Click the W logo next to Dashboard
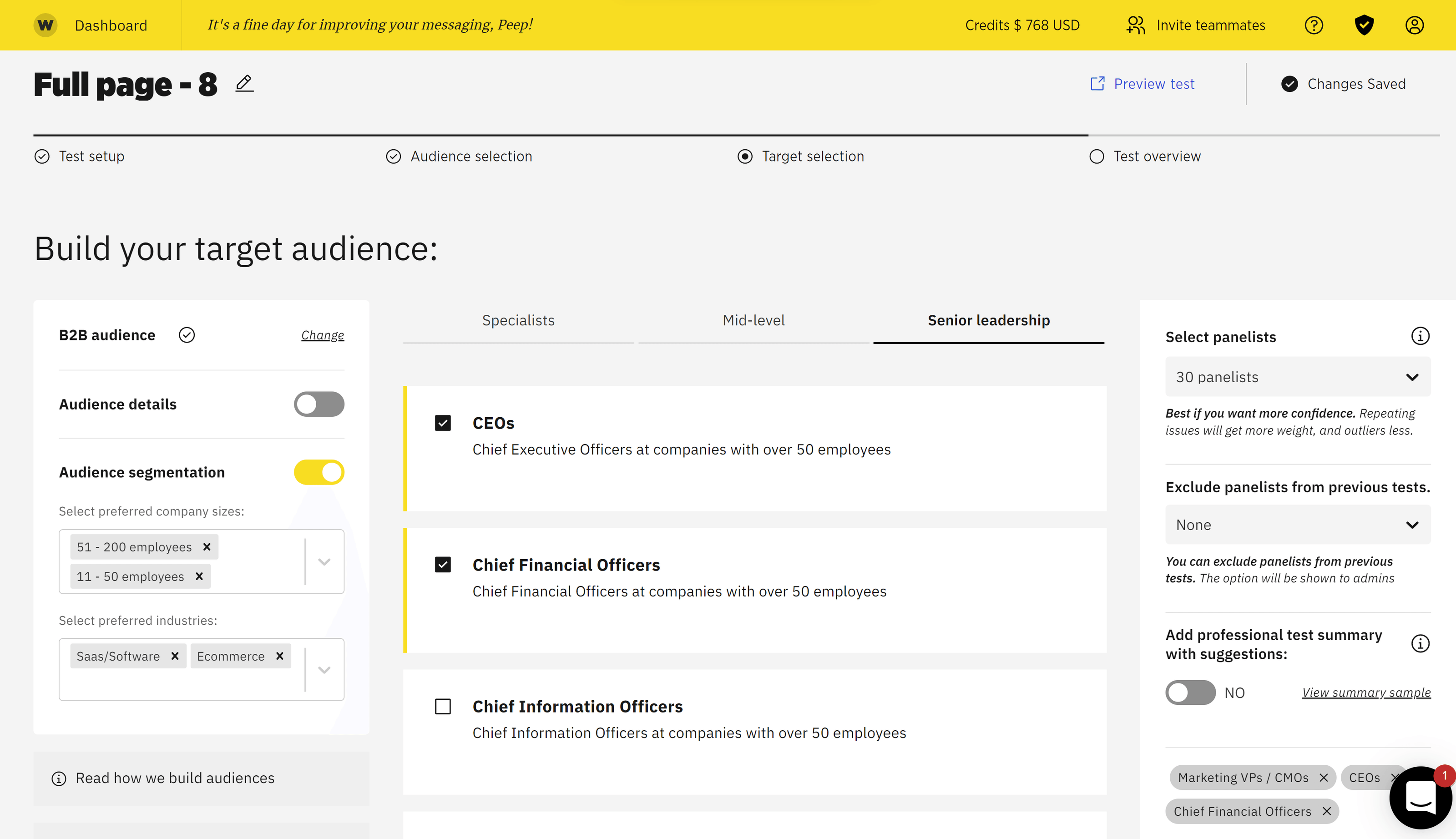1456x839 pixels. point(45,25)
